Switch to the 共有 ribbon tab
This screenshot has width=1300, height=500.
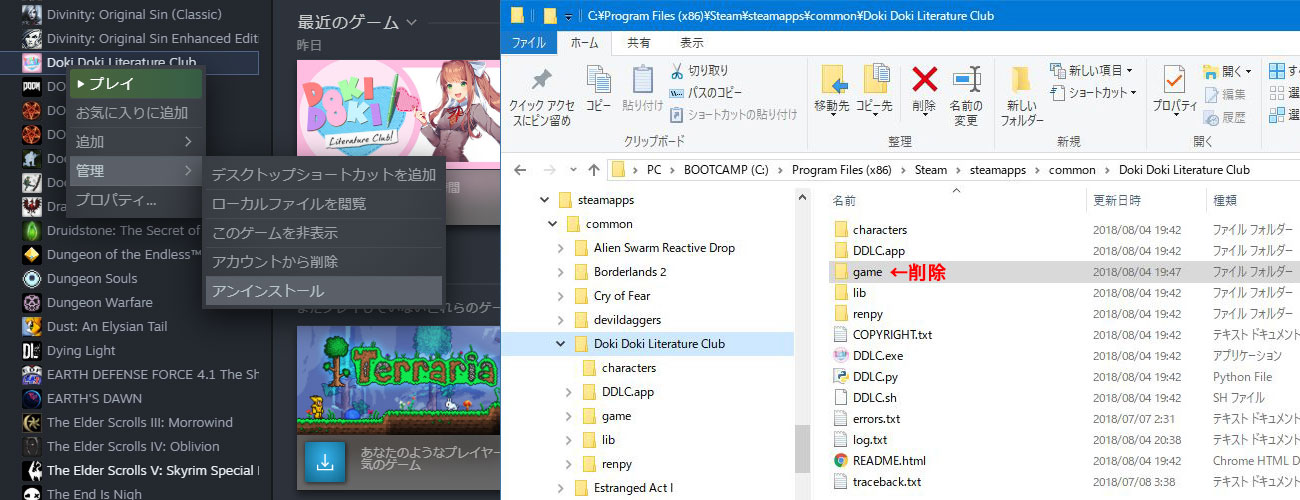(x=638, y=43)
